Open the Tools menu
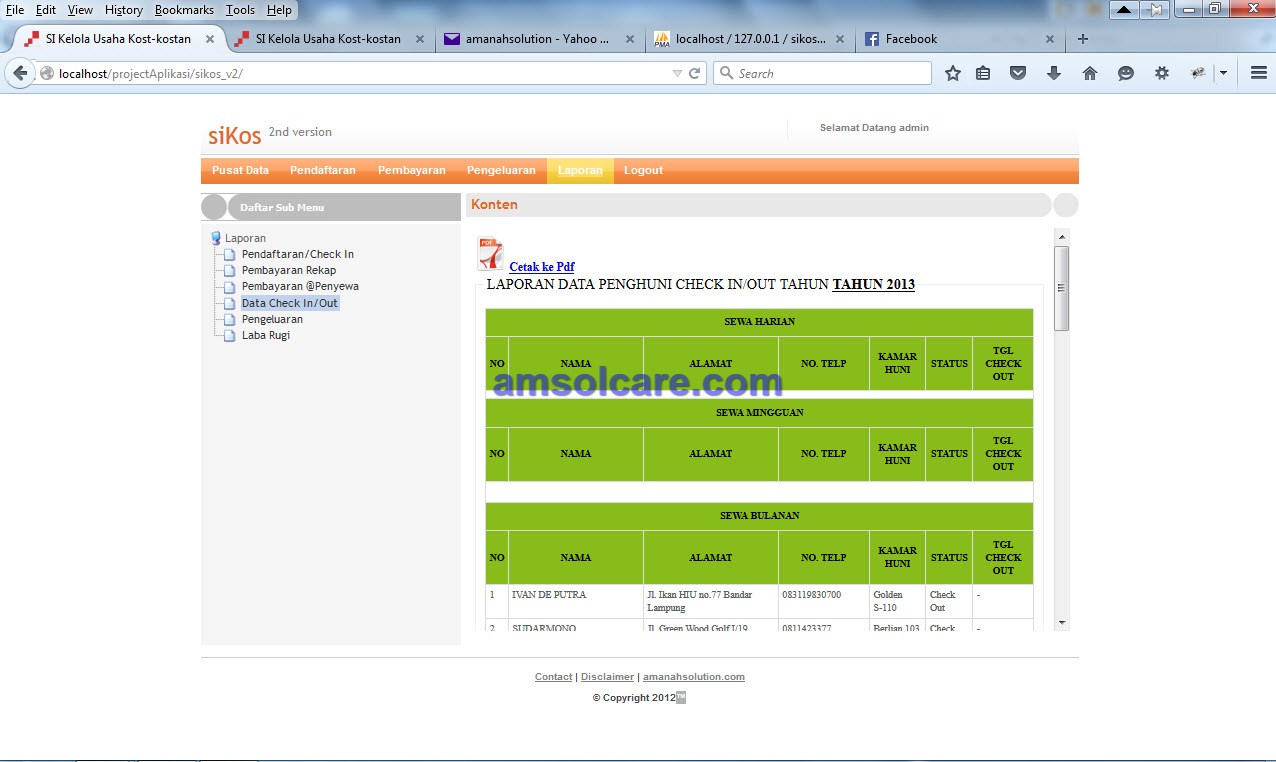1276x762 pixels. pyautogui.click(x=240, y=10)
